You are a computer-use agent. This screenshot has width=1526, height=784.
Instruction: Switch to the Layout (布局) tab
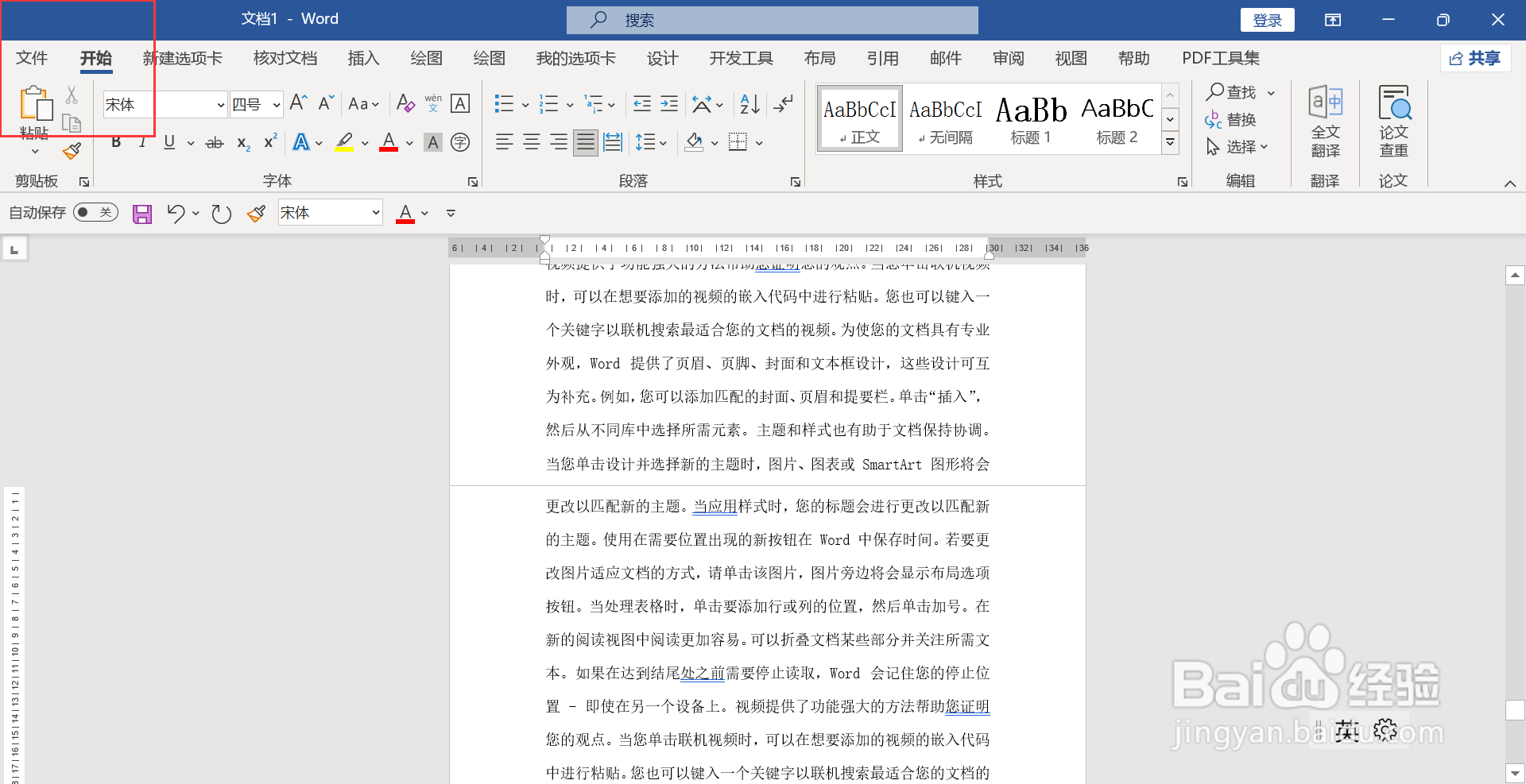click(x=819, y=58)
